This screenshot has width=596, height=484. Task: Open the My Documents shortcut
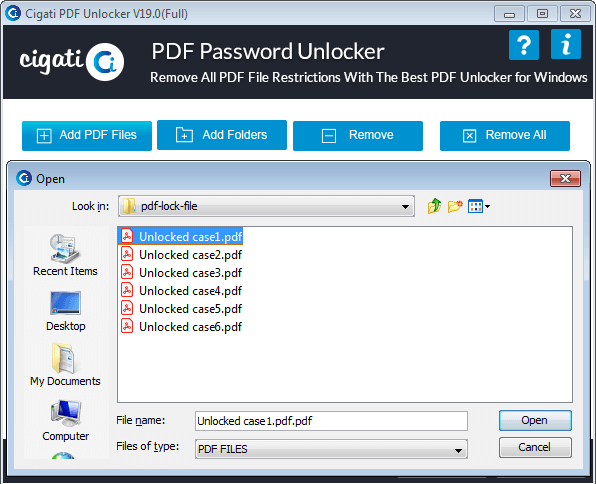65,365
